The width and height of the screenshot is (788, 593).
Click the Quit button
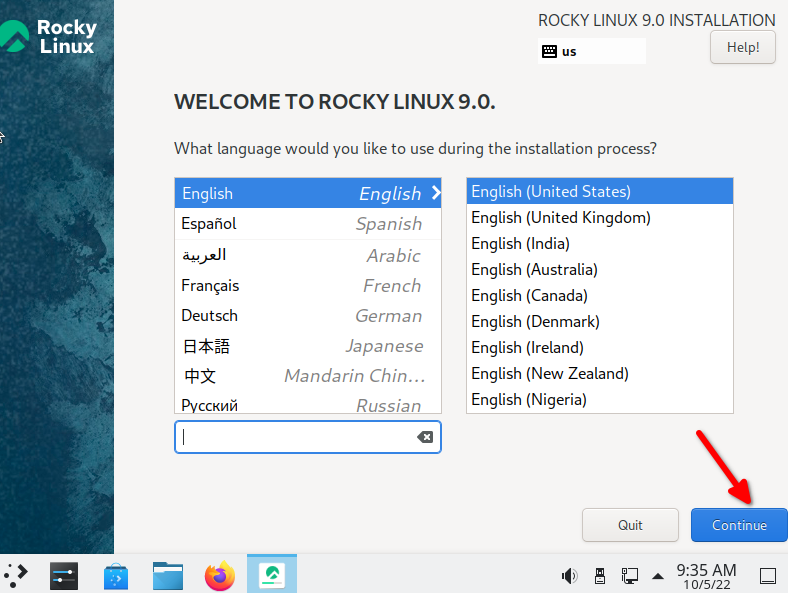(630, 525)
